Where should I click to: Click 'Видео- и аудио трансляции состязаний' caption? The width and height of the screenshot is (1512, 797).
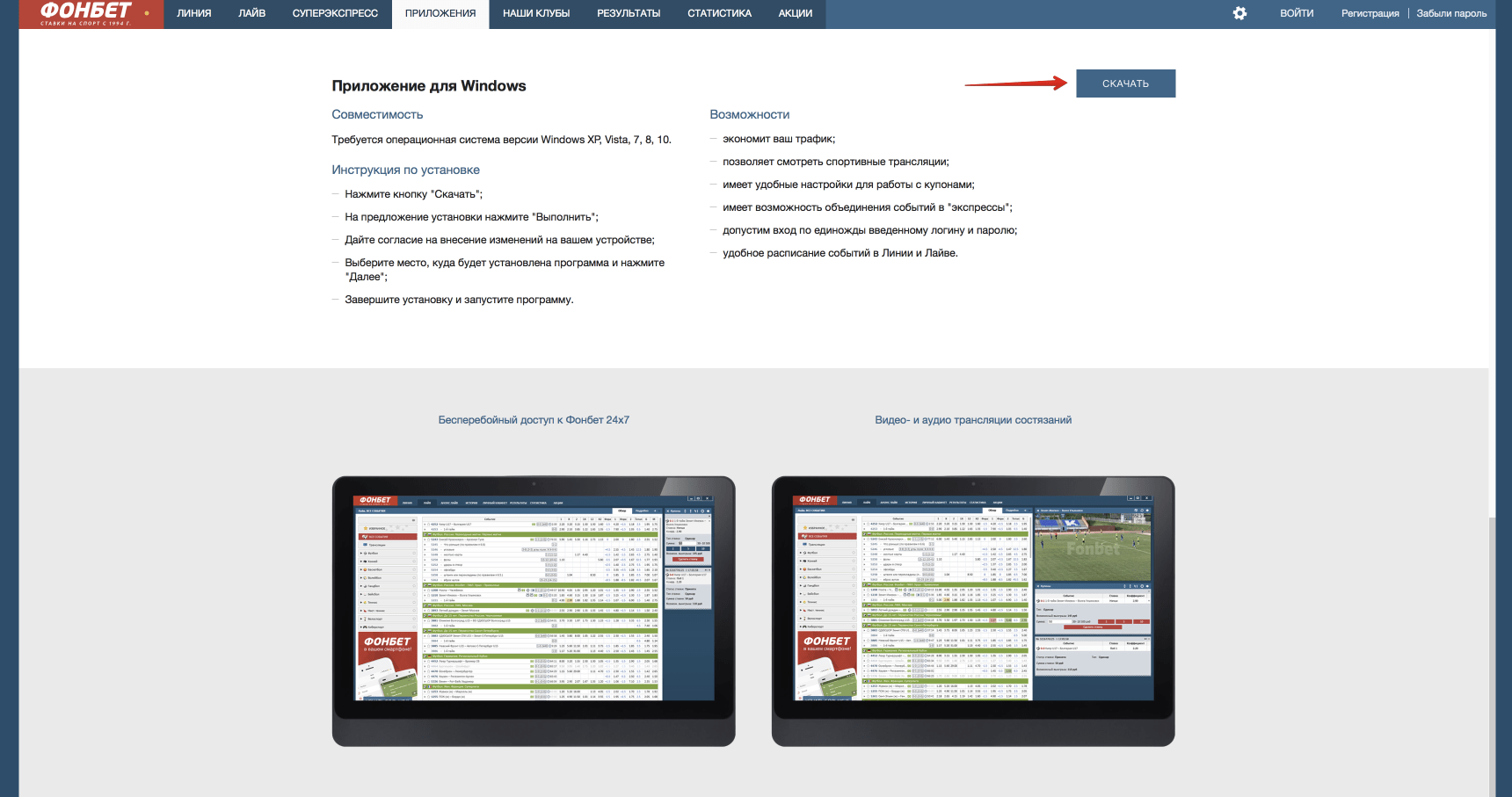(973, 420)
